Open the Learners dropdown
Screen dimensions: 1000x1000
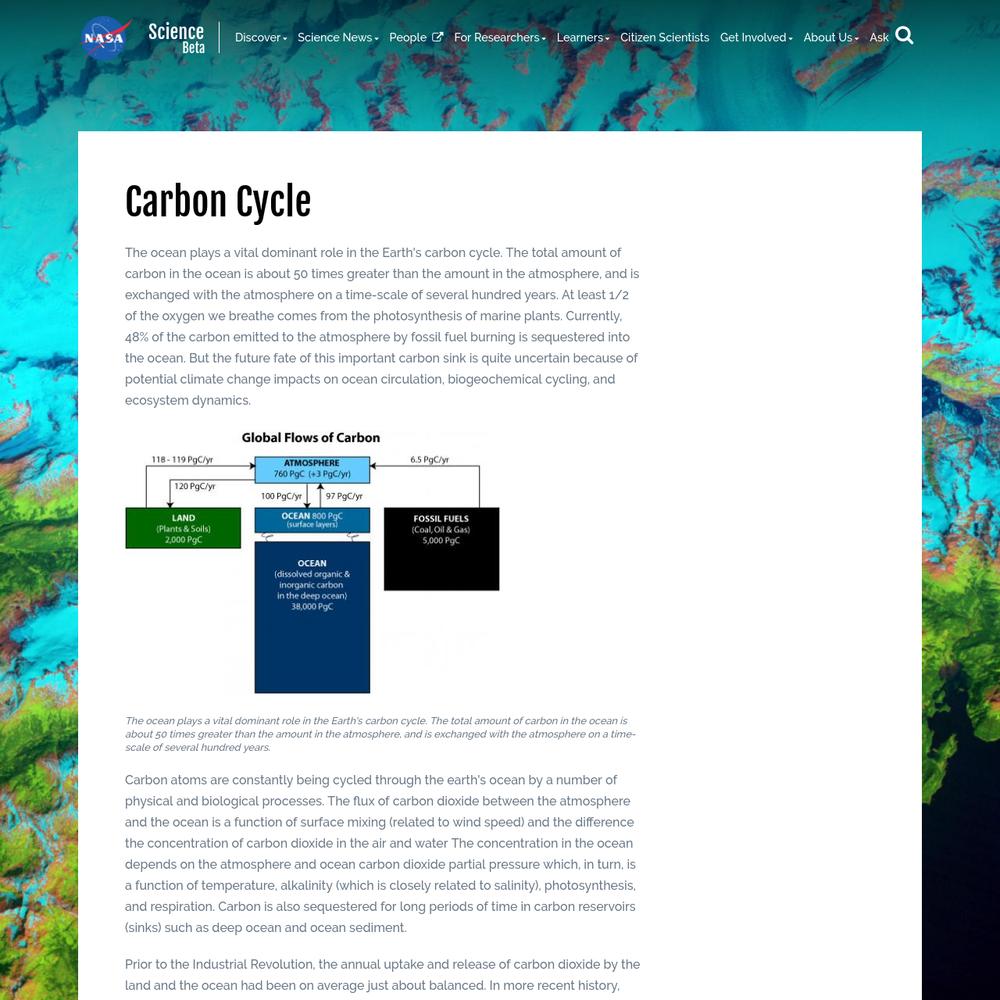click(583, 38)
